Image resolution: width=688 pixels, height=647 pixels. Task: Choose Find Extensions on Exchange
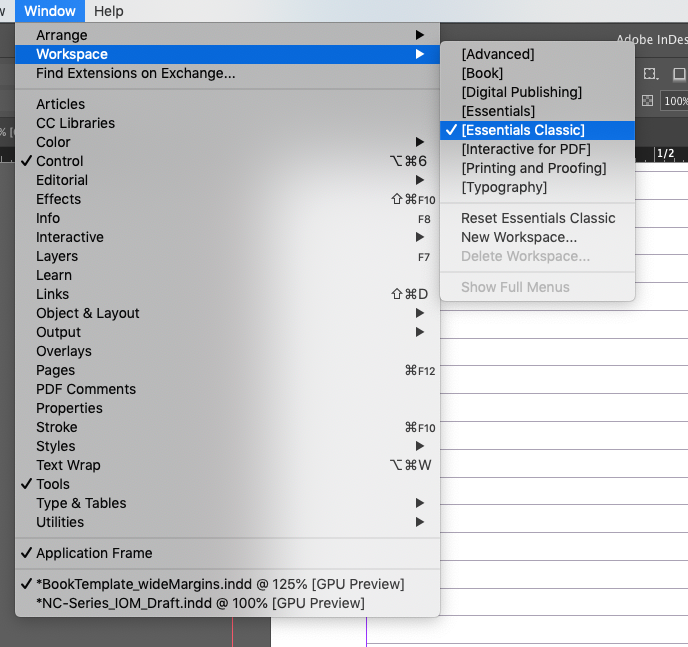227,73
